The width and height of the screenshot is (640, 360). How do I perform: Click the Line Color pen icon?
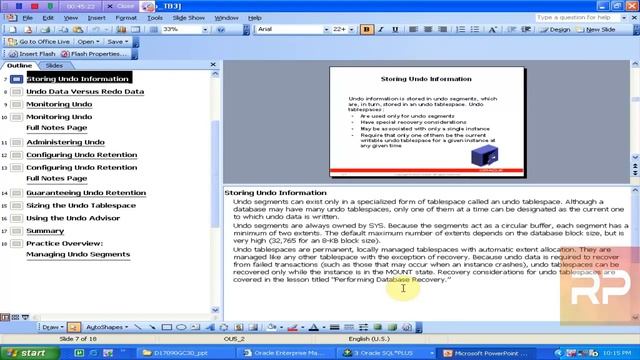[292, 327]
